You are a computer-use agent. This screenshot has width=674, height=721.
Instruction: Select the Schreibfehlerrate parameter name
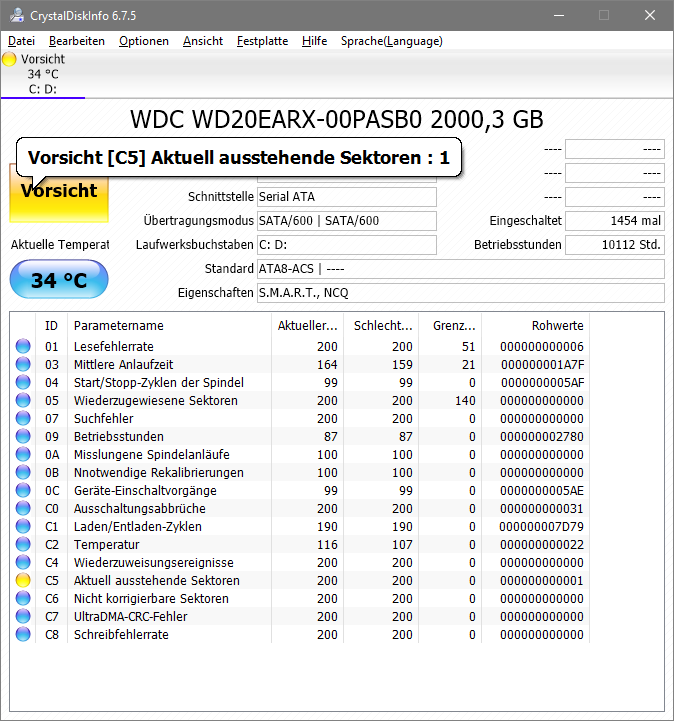tap(121, 634)
